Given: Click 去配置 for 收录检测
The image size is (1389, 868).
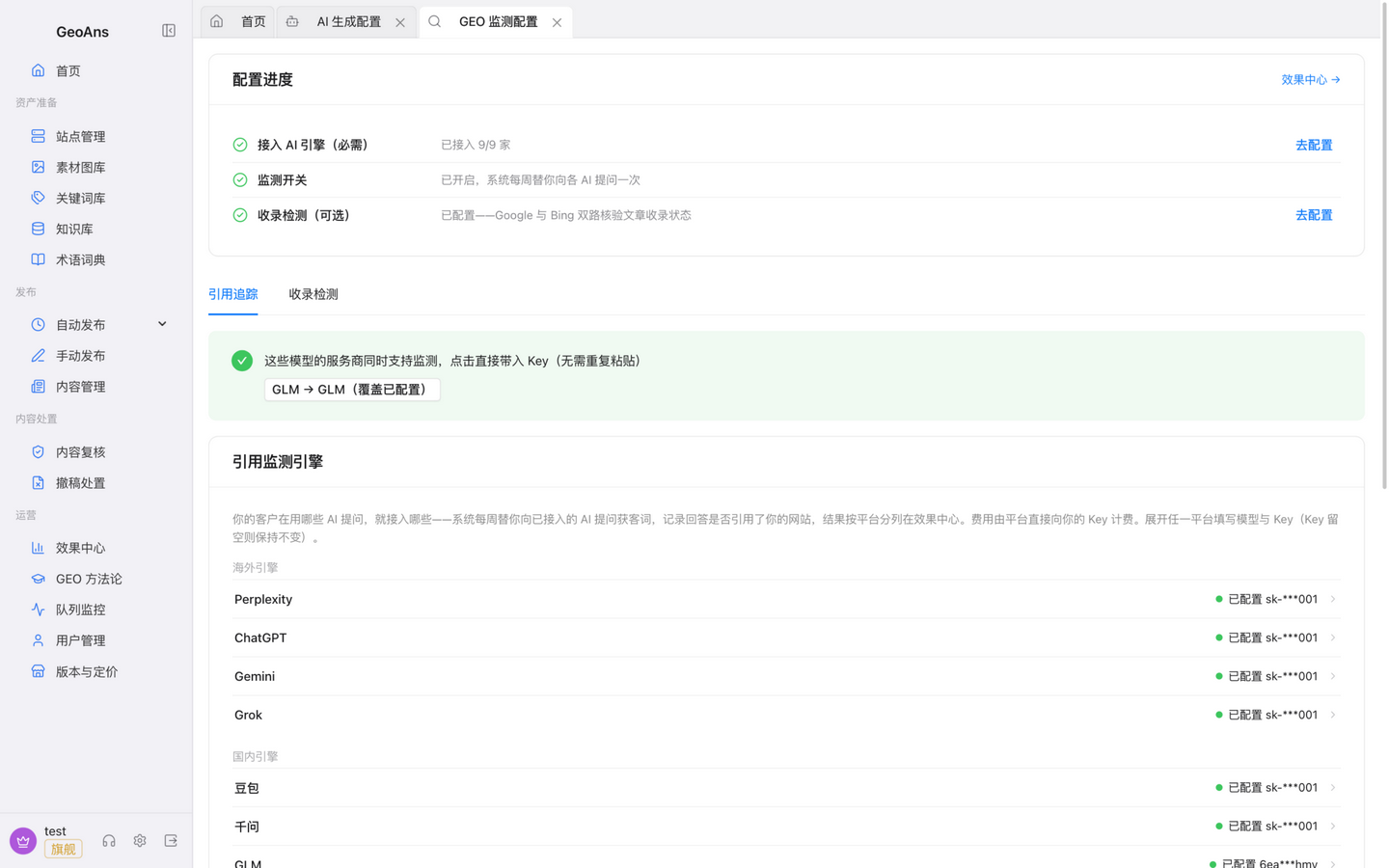Looking at the screenshot, I should pyautogui.click(x=1314, y=215).
